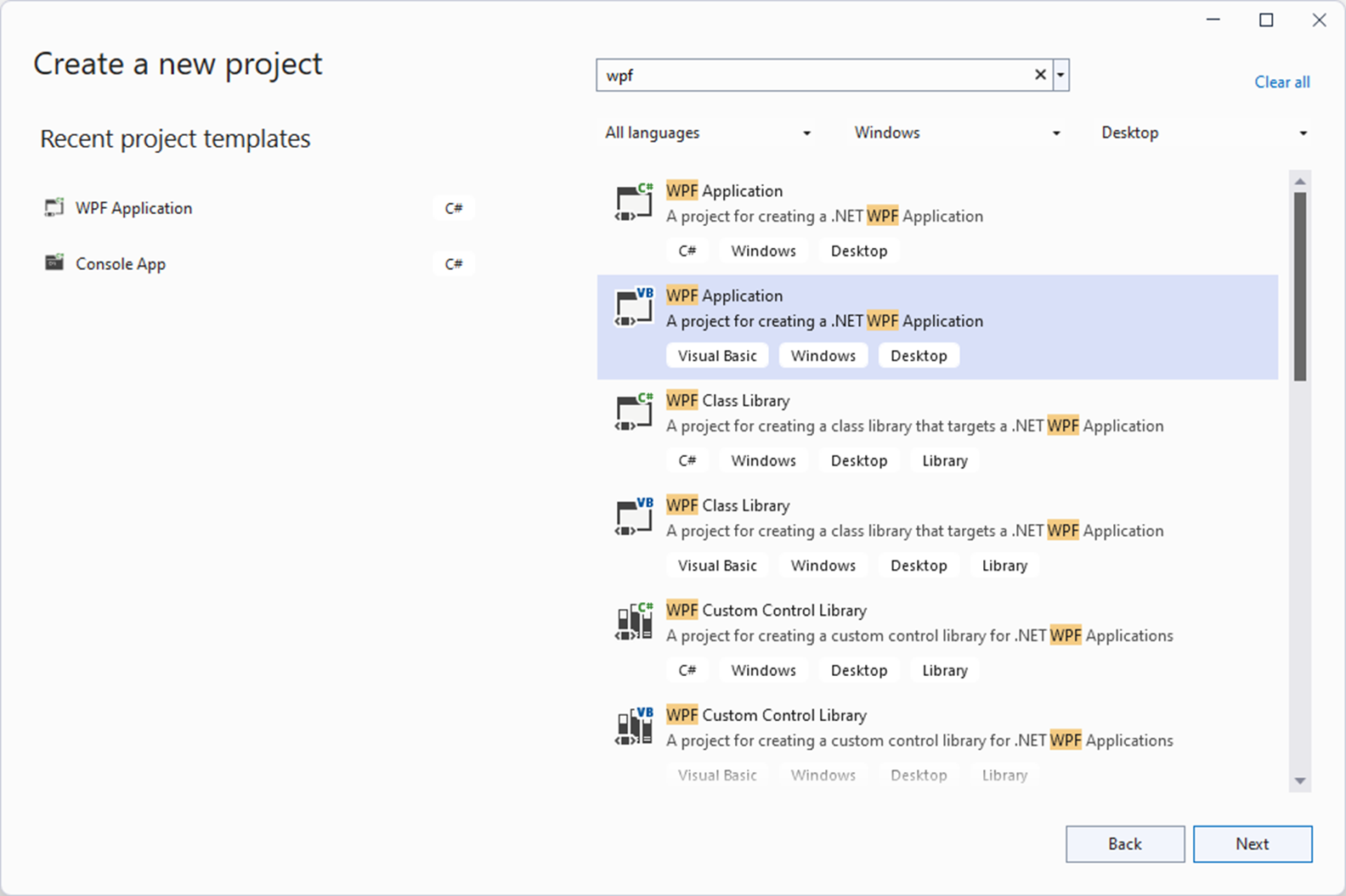
Task: Click the Windows tag under C# WPF Class Library
Action: tap(764, 460)
